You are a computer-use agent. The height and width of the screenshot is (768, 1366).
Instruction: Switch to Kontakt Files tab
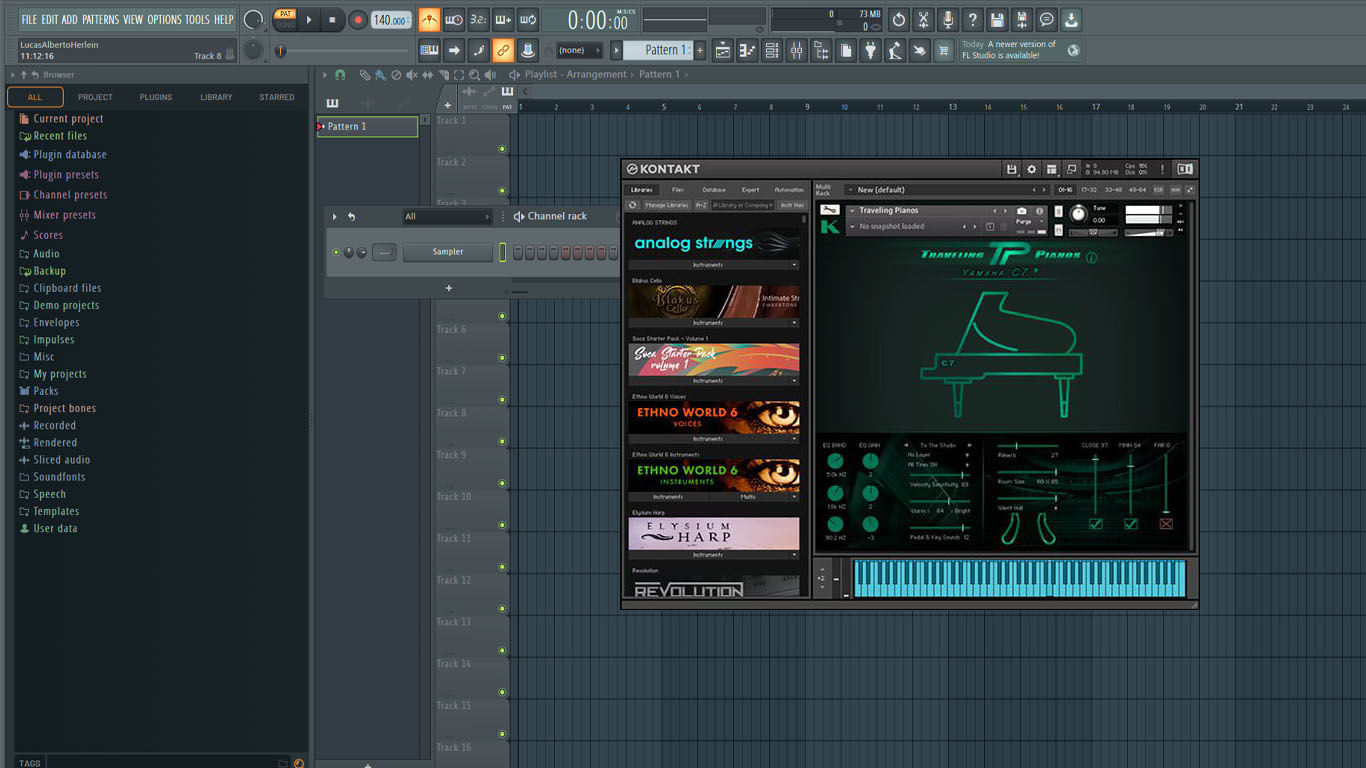[677, 190]
